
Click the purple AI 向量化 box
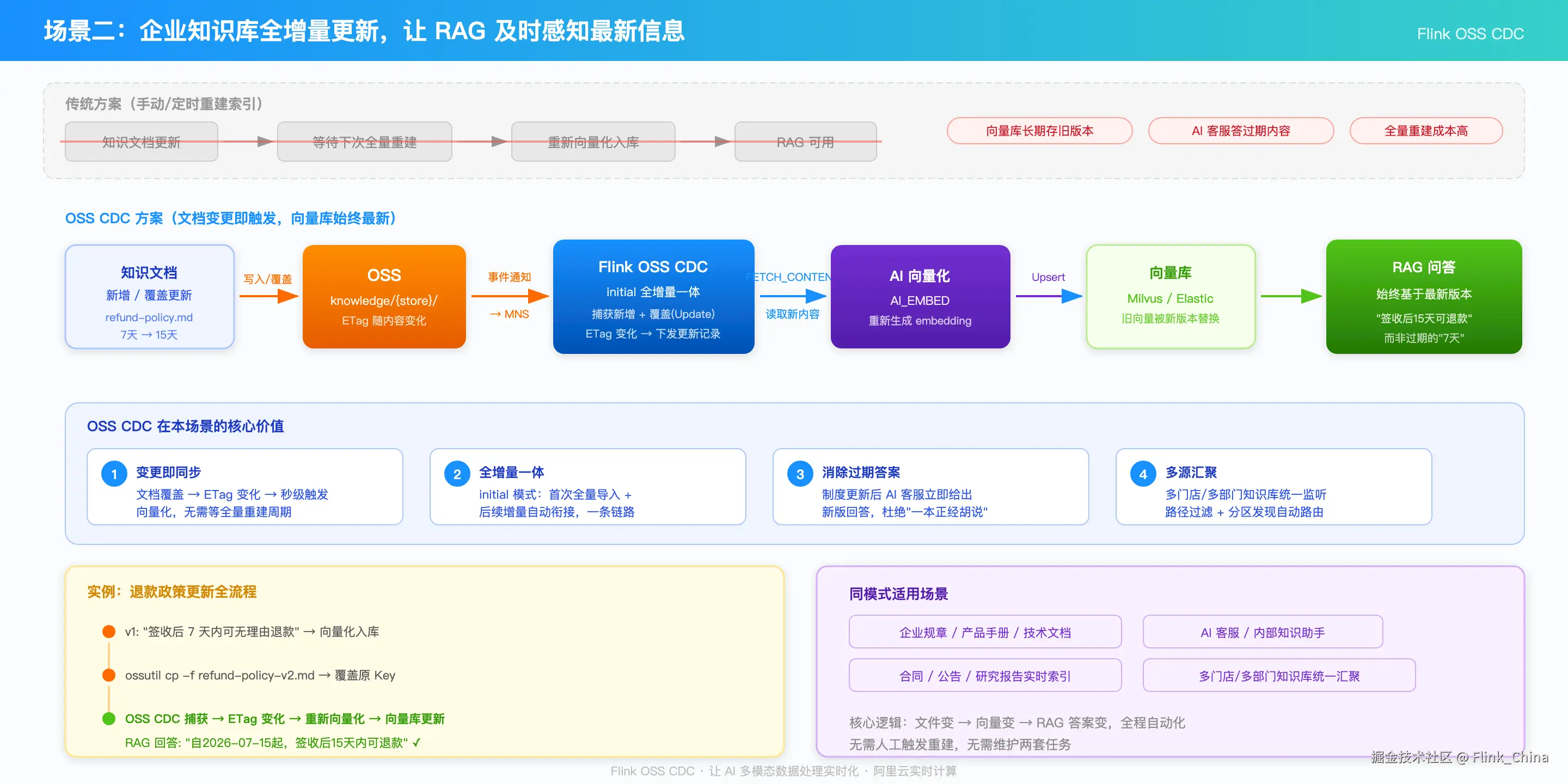click(920, 297)
